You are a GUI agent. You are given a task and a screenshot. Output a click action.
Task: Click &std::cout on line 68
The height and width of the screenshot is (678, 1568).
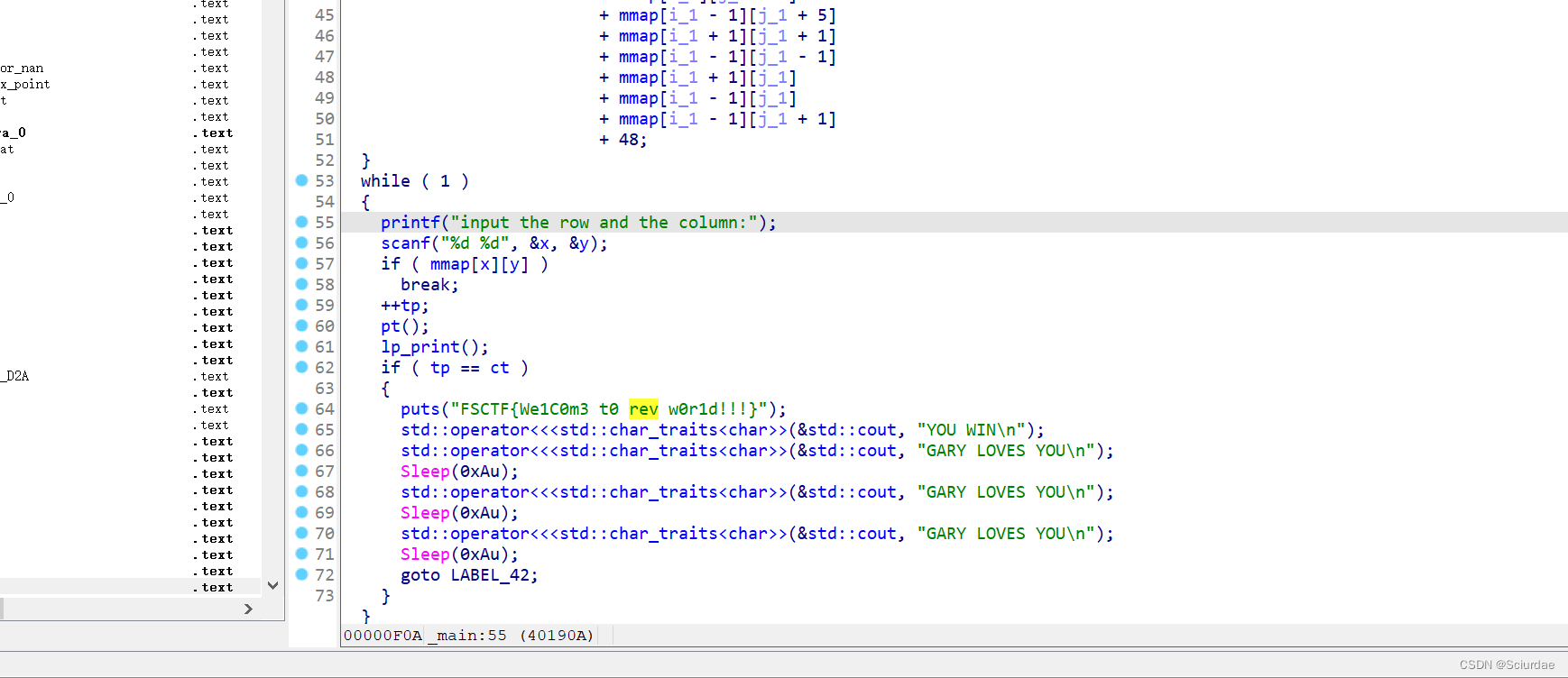click(x=847, y=492)
